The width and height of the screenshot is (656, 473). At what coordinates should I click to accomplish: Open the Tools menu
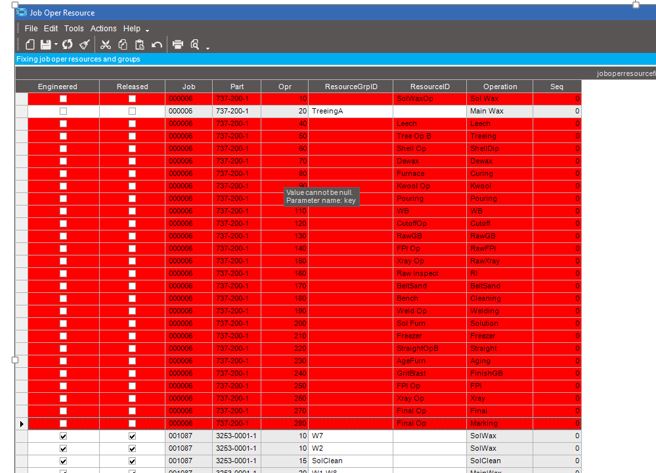point(74,28)
